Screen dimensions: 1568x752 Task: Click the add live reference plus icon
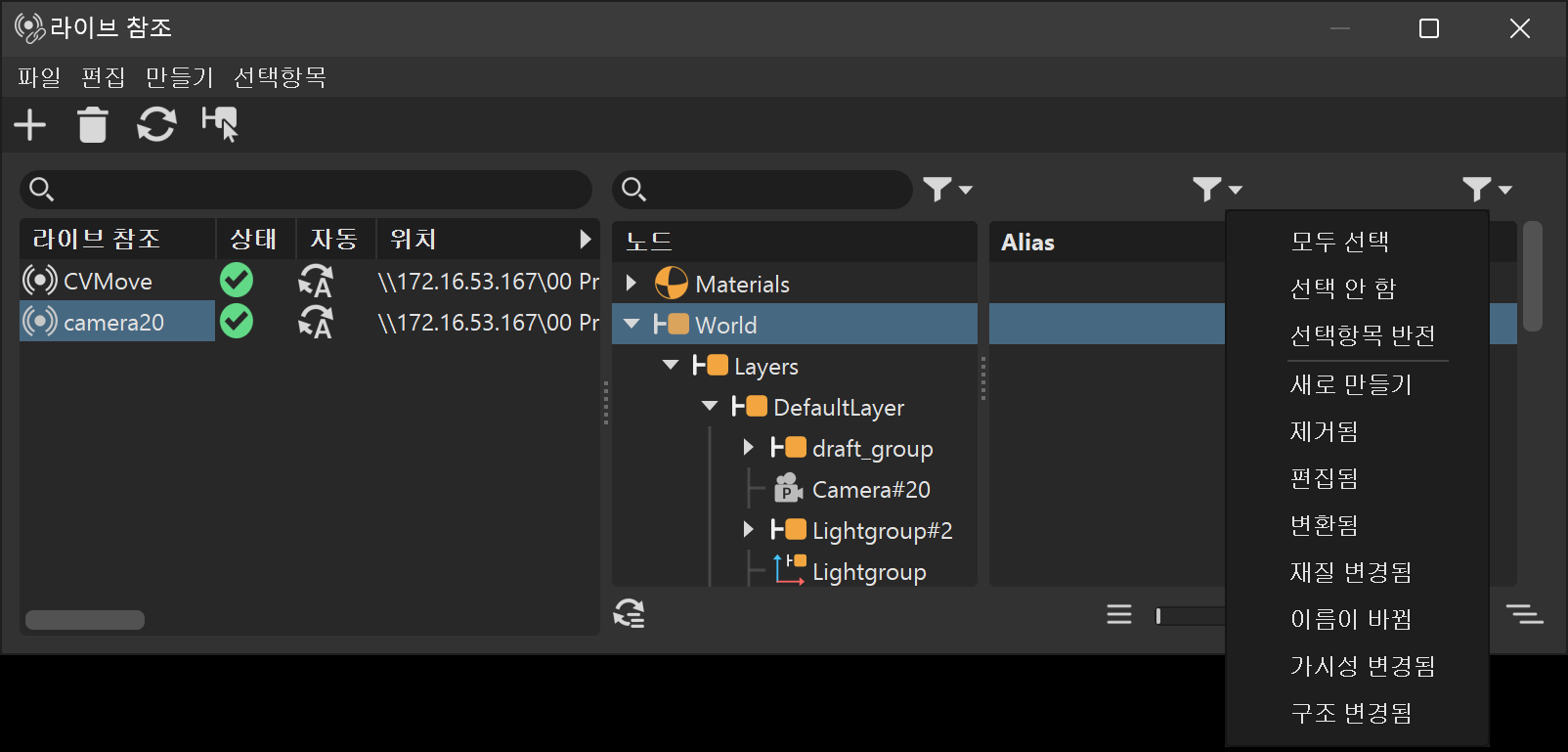pyautogui.click(x=30, y=125)
